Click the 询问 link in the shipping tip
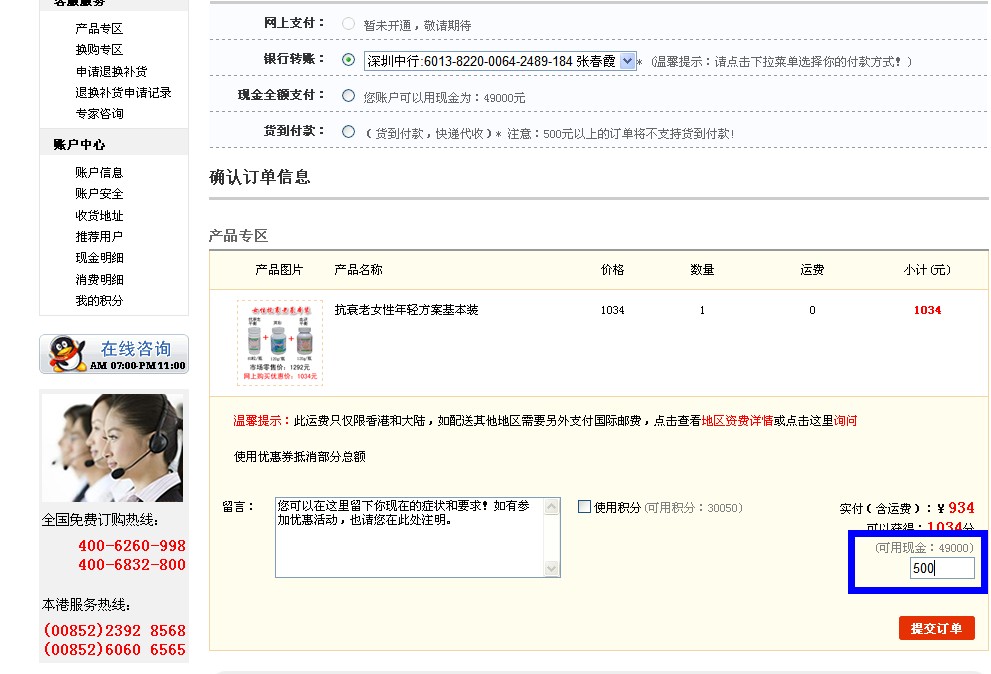The height and width of the screenshot is (674, 991). 845,420
